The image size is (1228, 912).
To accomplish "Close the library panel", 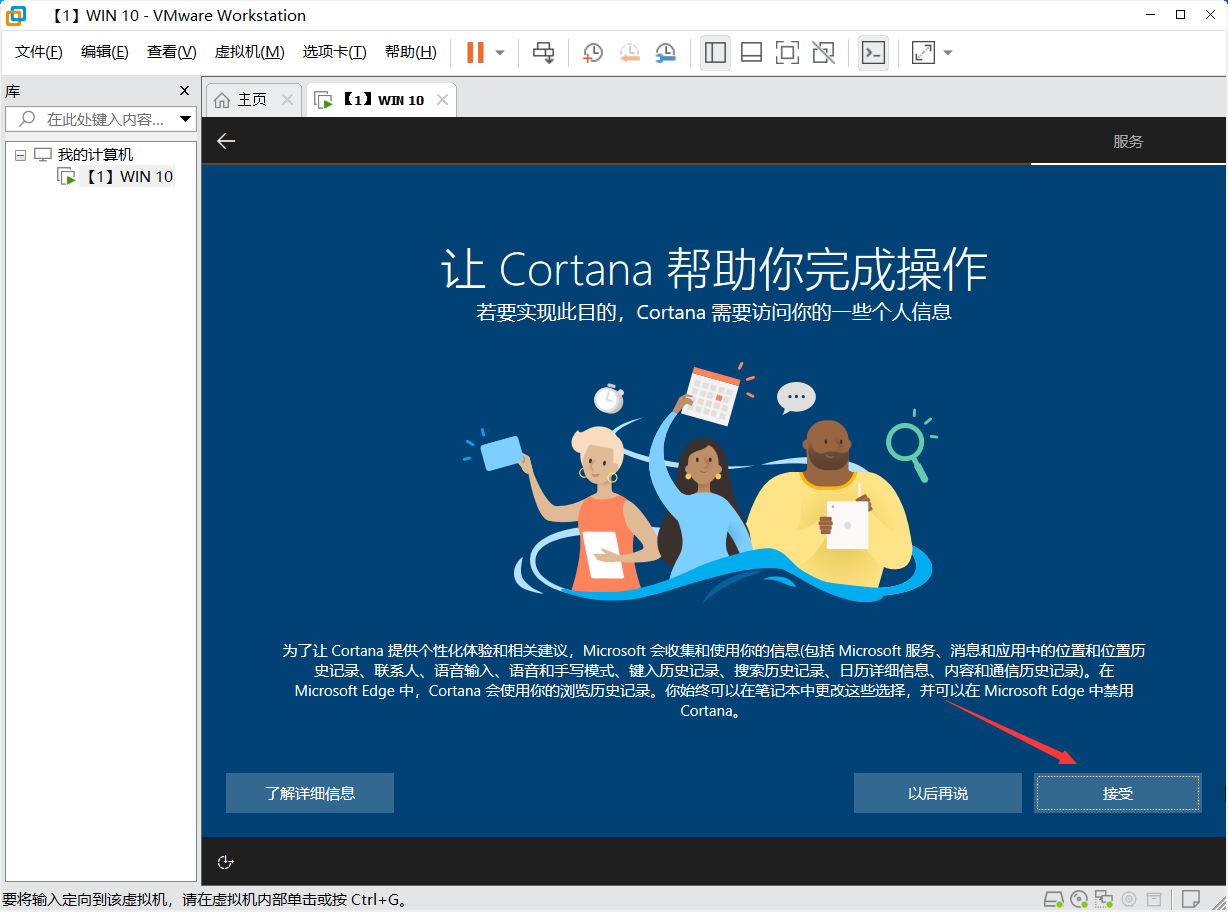I will (x=184, y=91).
